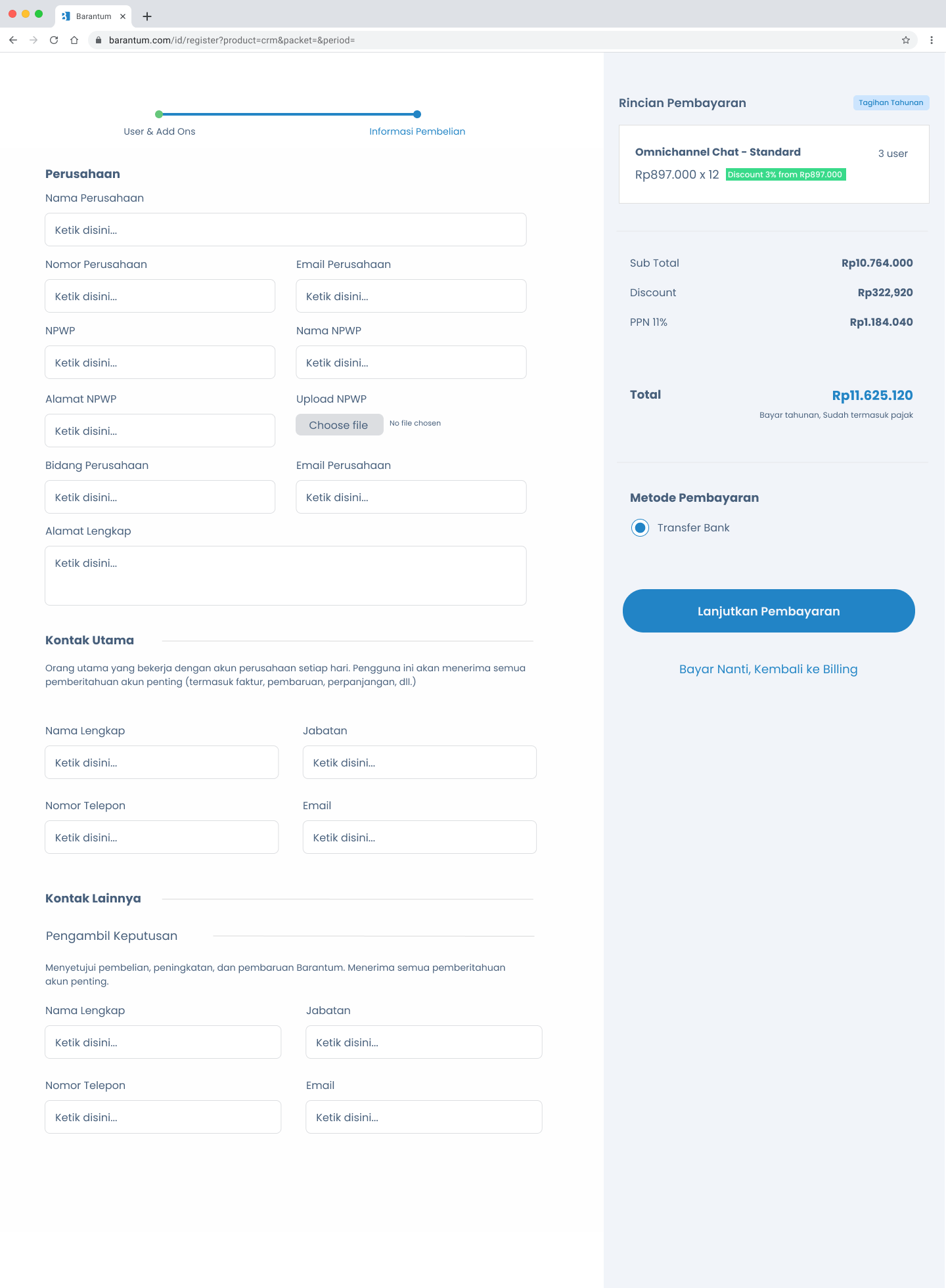Focus Kontak Utama Nomor Telepon field

[162, 837]
